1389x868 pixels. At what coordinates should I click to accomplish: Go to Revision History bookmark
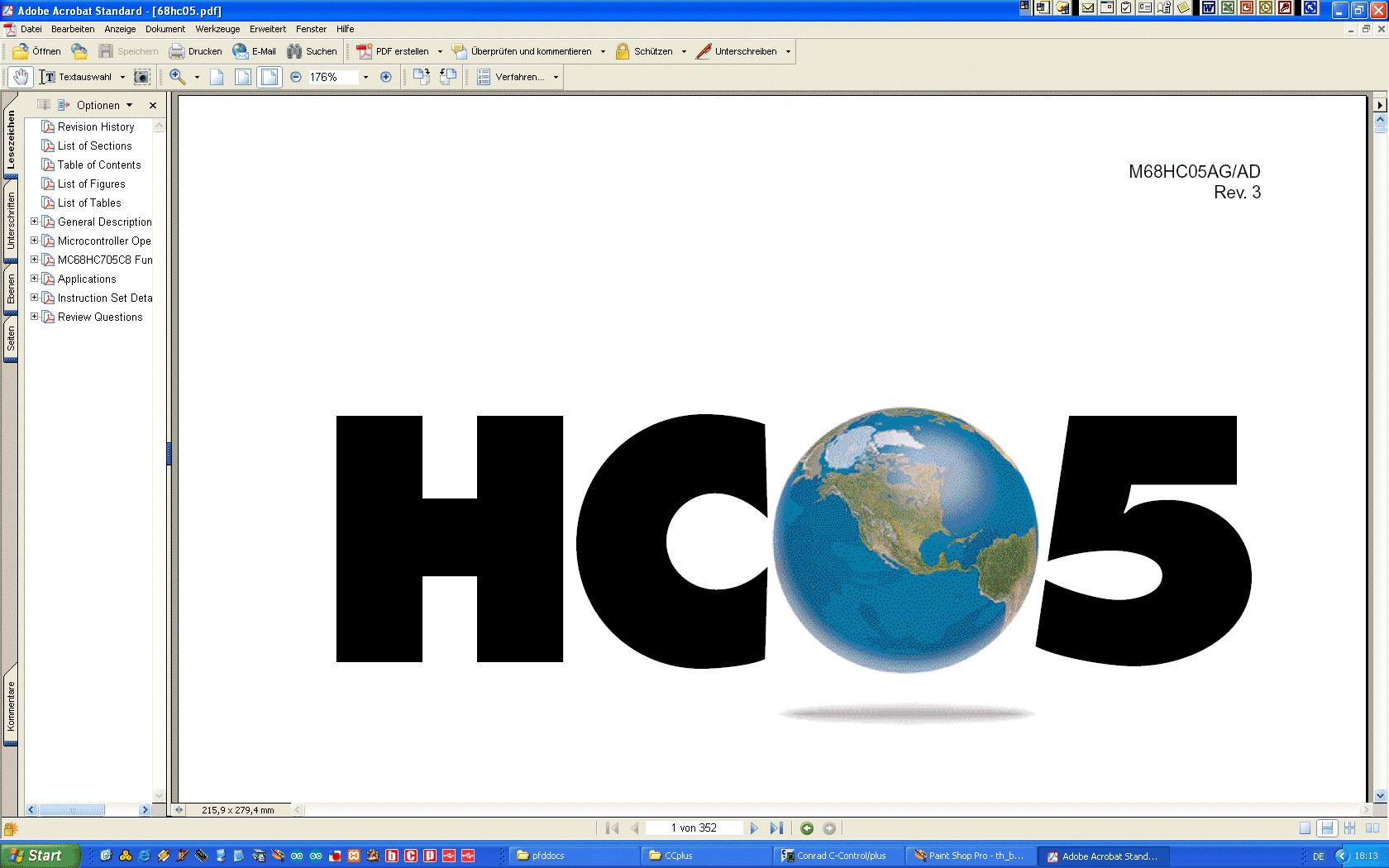click(96, 126)
